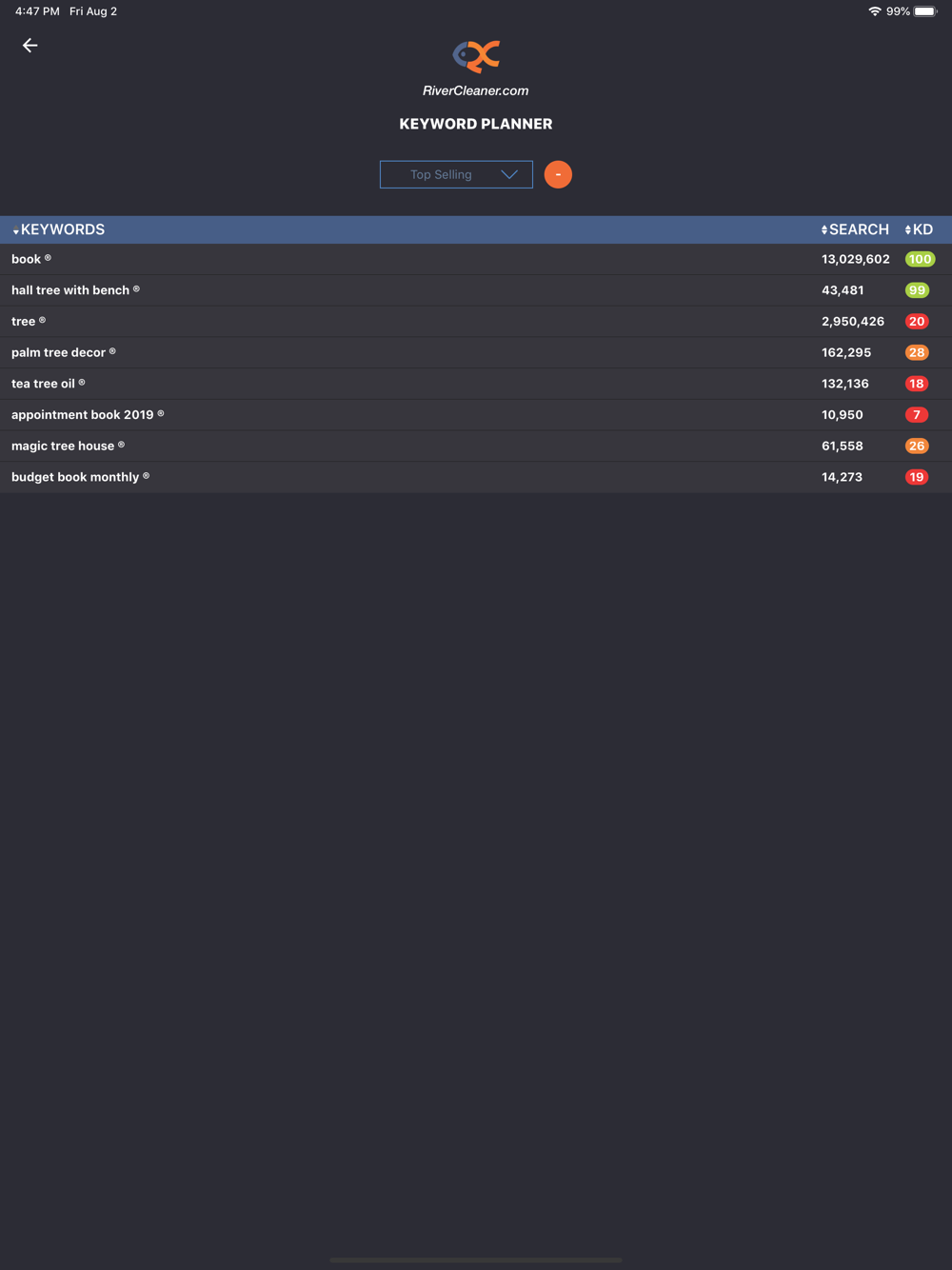Click the appointment book 2019 keyword

coord(83,415)
